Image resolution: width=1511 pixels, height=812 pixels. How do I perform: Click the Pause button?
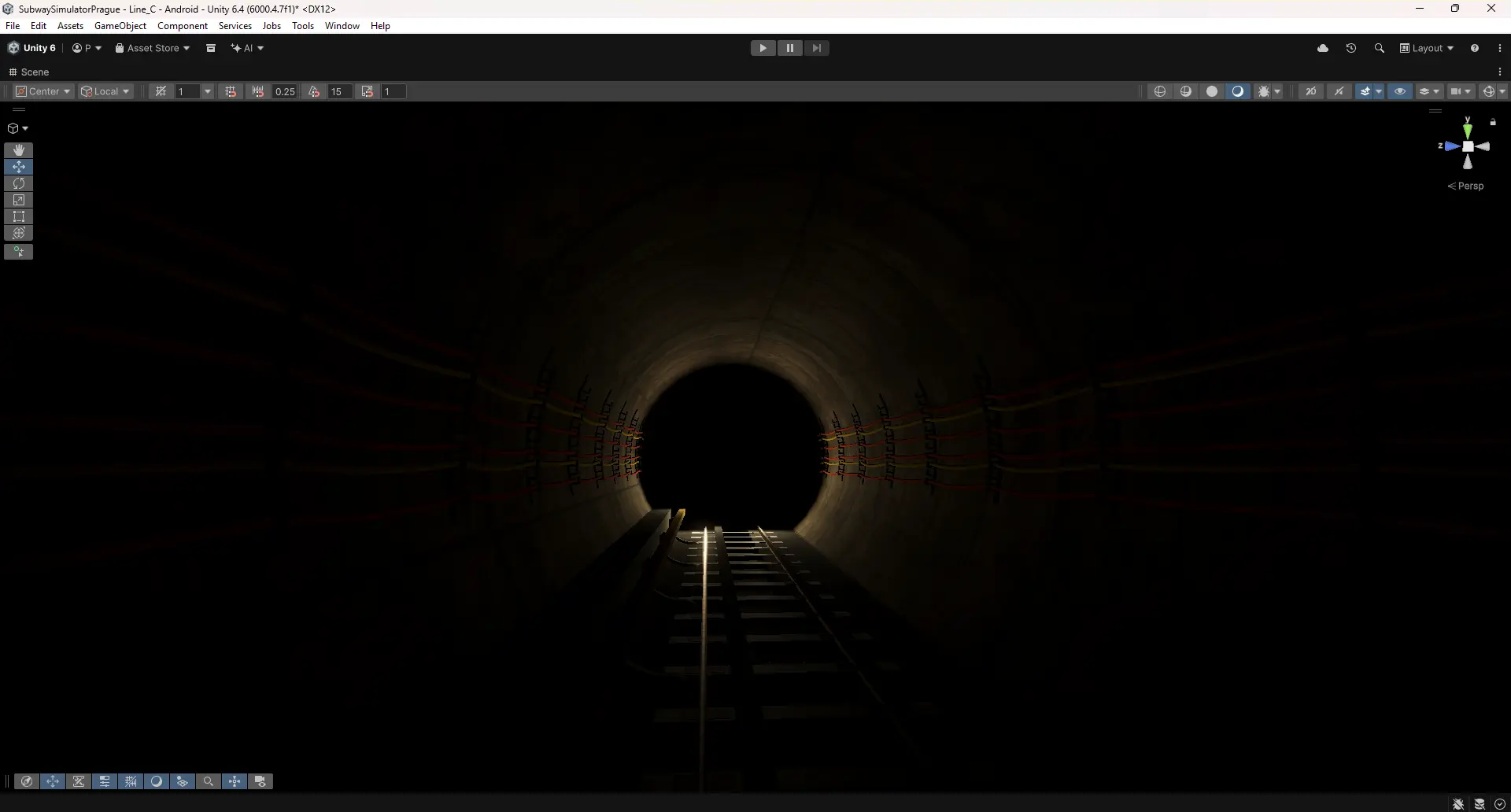pos(790,48)
